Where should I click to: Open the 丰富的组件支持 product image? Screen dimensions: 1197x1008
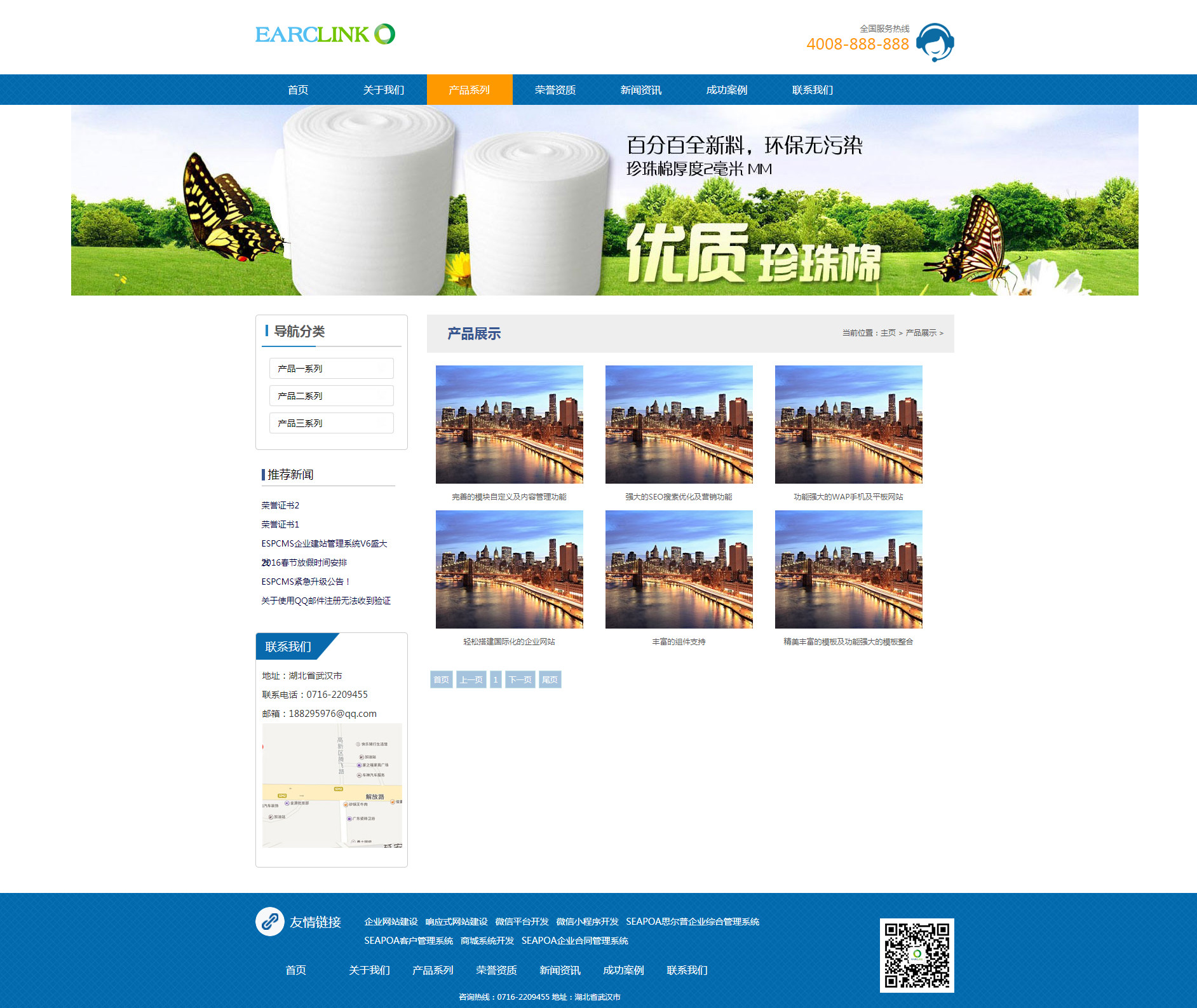pyautogui.click(x=679, y=569)
